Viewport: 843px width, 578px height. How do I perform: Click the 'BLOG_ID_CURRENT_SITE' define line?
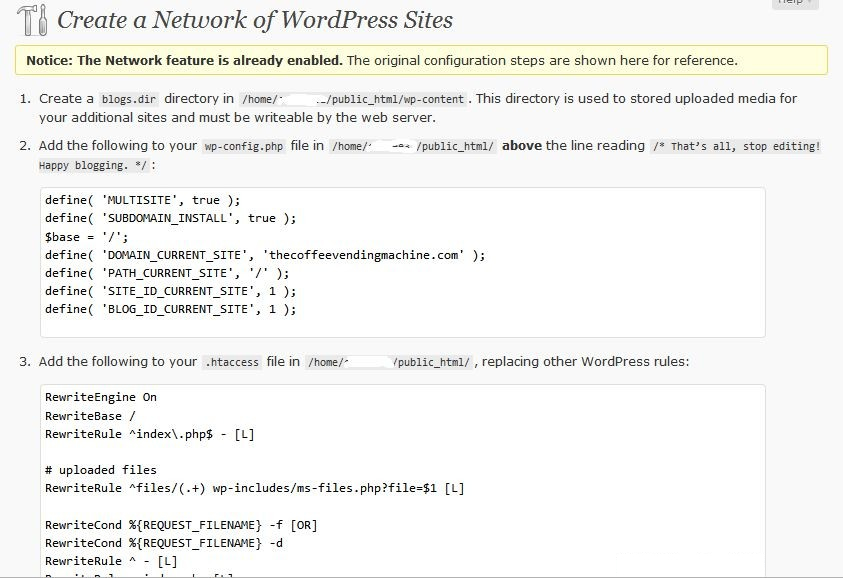tap(170, 309)
